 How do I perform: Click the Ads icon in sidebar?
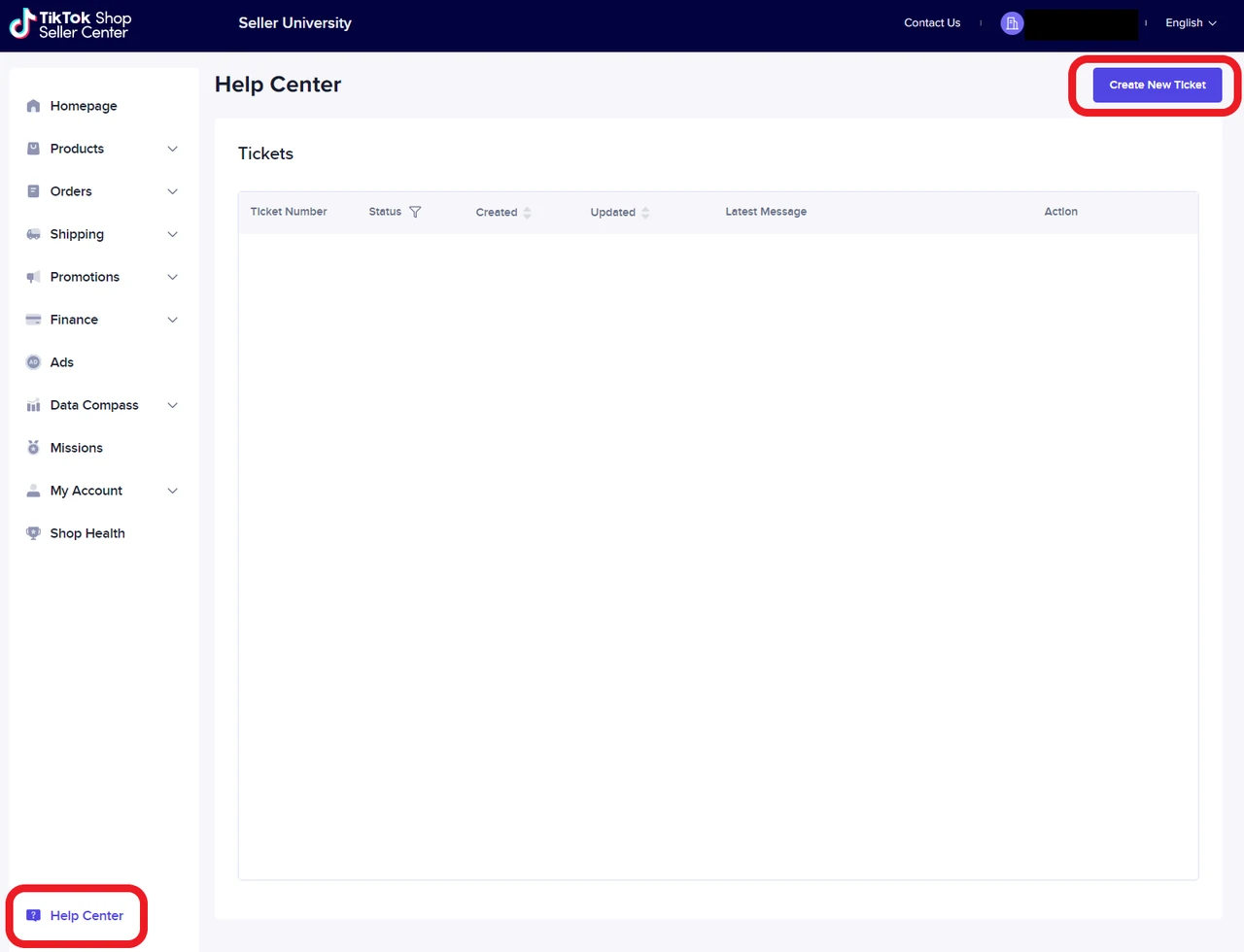point(33,362)
